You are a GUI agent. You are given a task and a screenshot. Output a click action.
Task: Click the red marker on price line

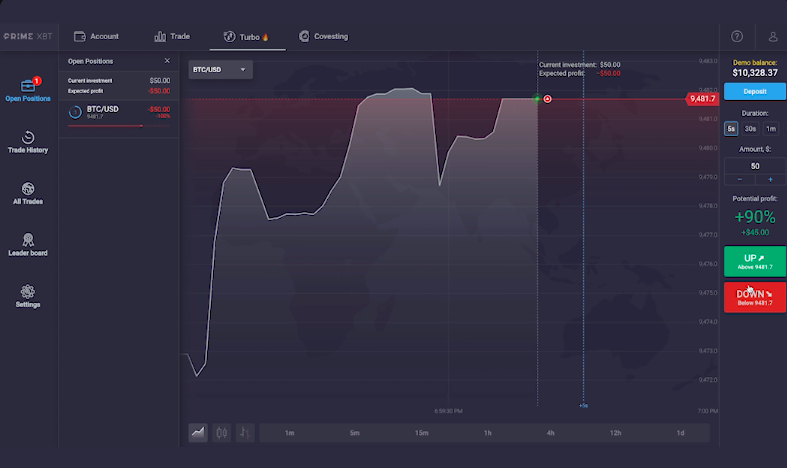click(547, 99)
